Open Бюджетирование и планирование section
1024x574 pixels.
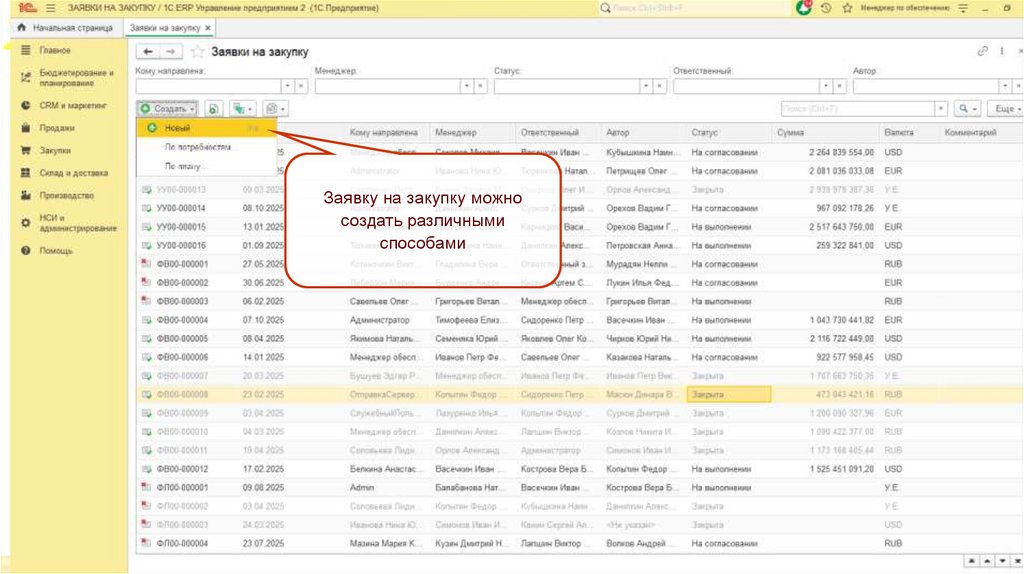(x=76, y=78)
